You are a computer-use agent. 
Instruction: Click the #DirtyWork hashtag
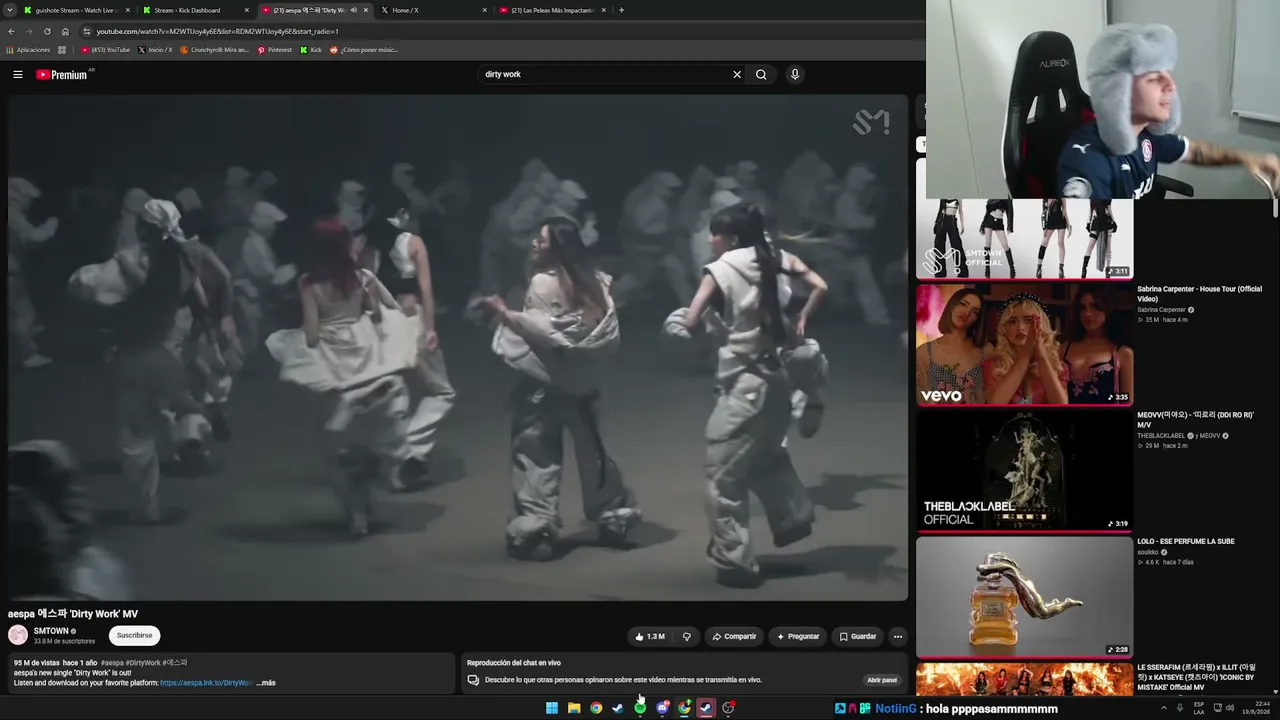click(x=144, y=663)
